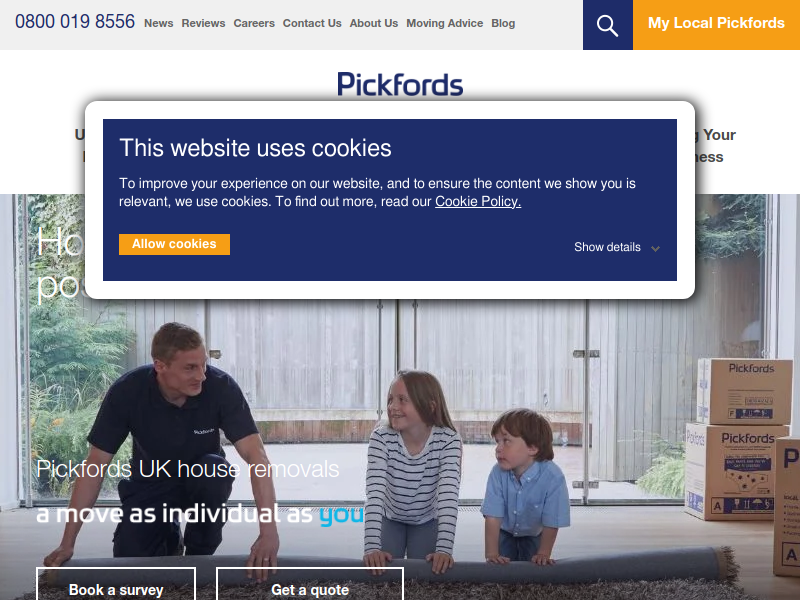800x600 pixels.
Task: Open My Local Pickfords
Action: [x=716, y=25]
